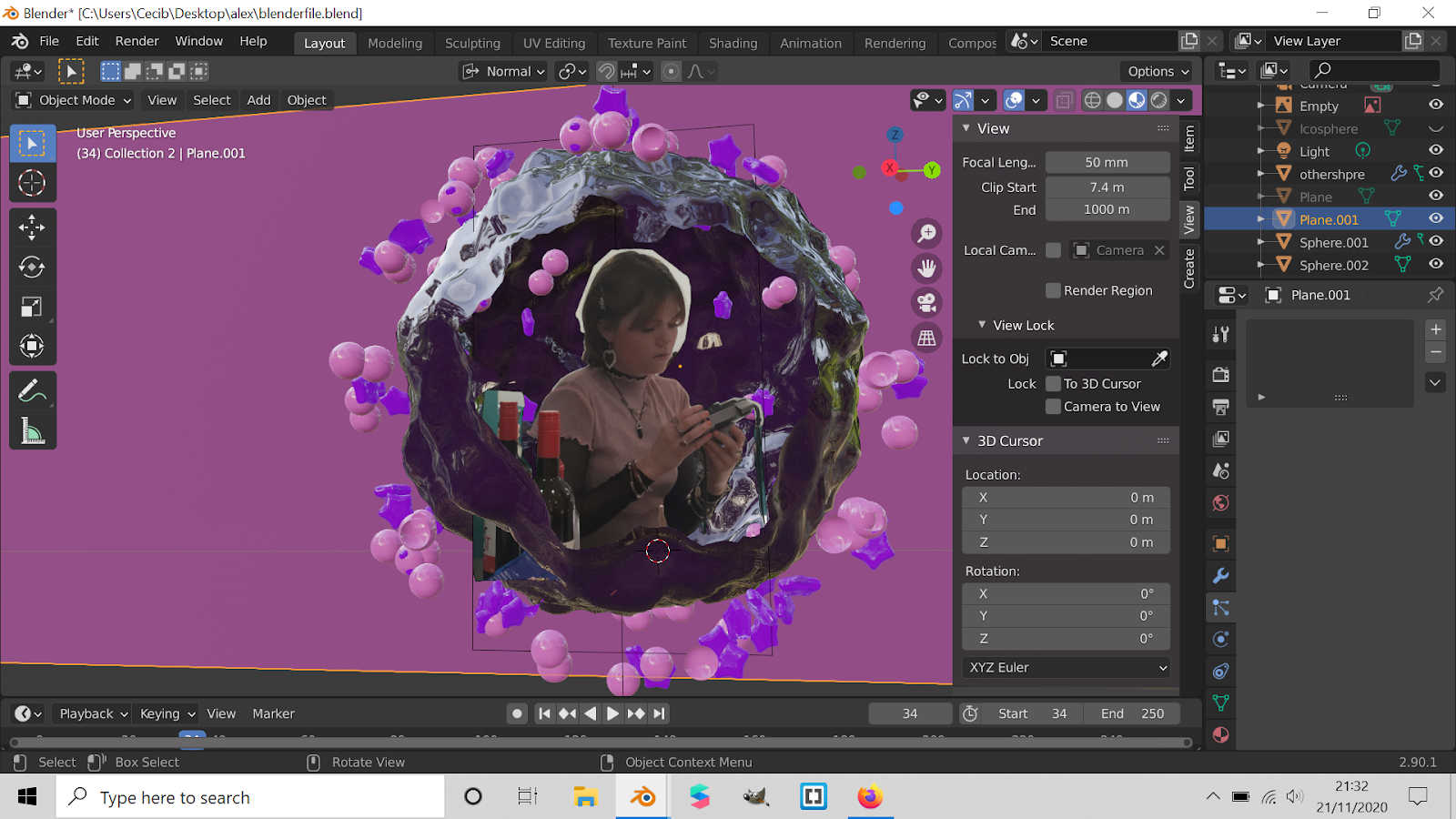Image resolution: width=1456 pixels, height=819 pixels.
Task: Open the Normal orientation dropdown
Action: coord(503,71)
